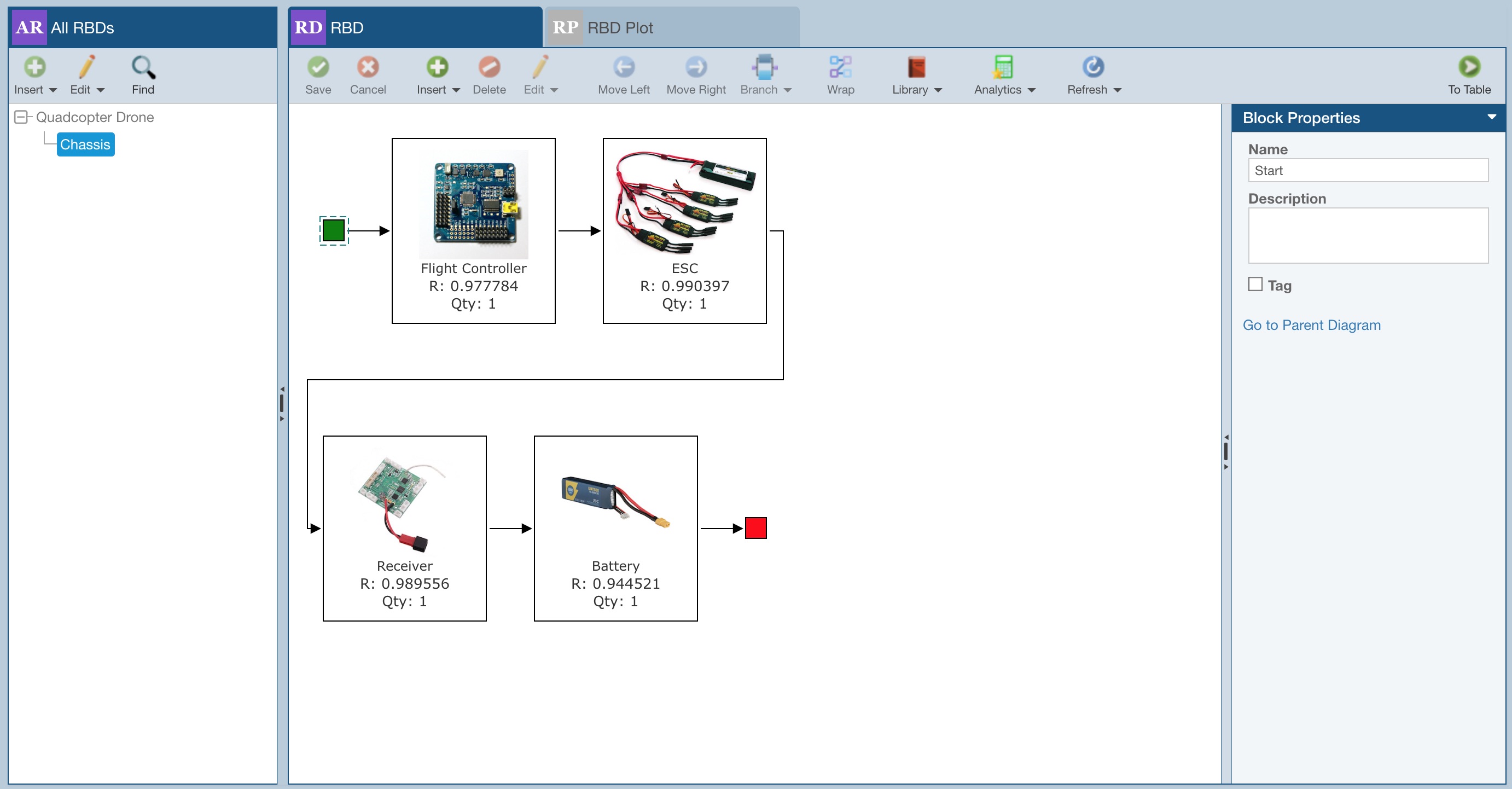Select the Chassis tree item
The image size is (1512, 789).
(85, 144)
